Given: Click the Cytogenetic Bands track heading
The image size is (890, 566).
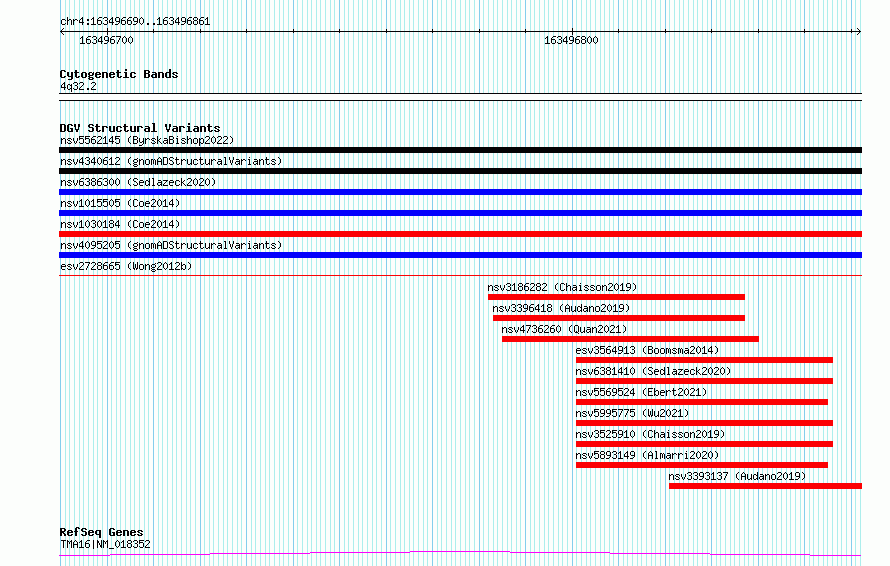Looking at the screenshot, I should point(119,74).
